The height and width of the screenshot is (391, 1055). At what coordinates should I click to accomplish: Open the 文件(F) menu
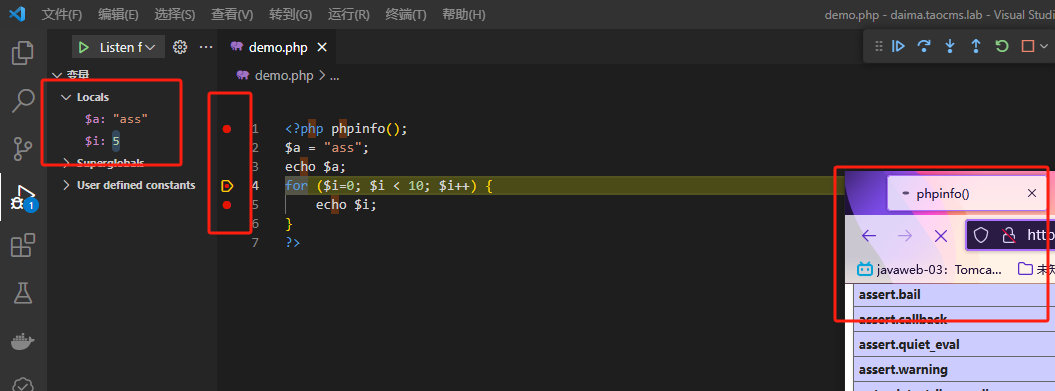[62, 14]
